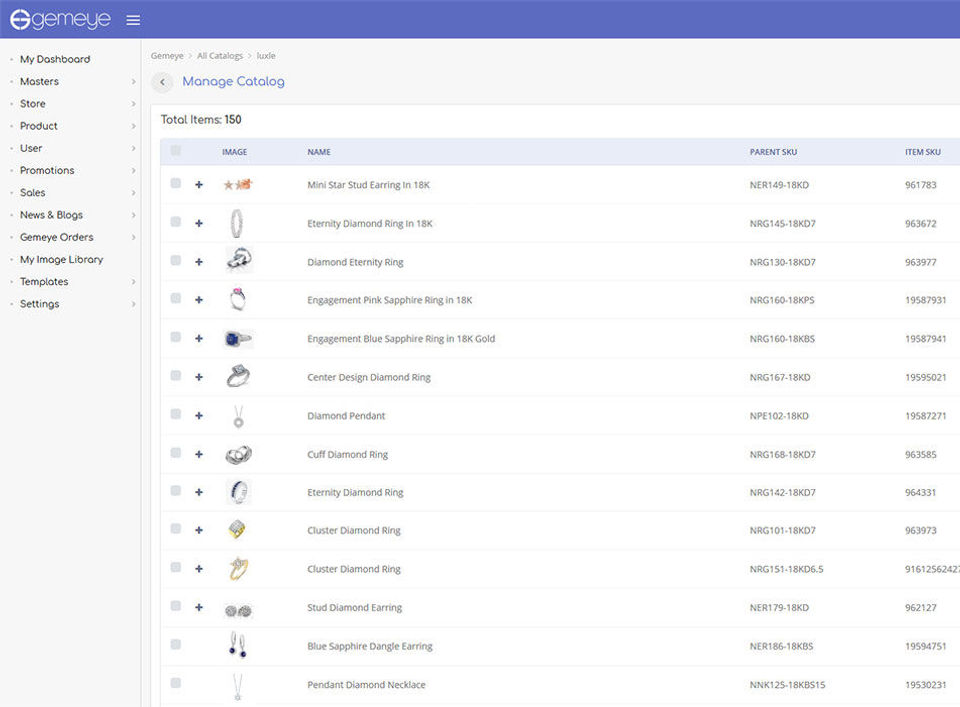The width and height of the screenshot is (960, 707).
Task: Open Engagement Blue Sapphire Ring thumbnail
Action: click(238, 339)
